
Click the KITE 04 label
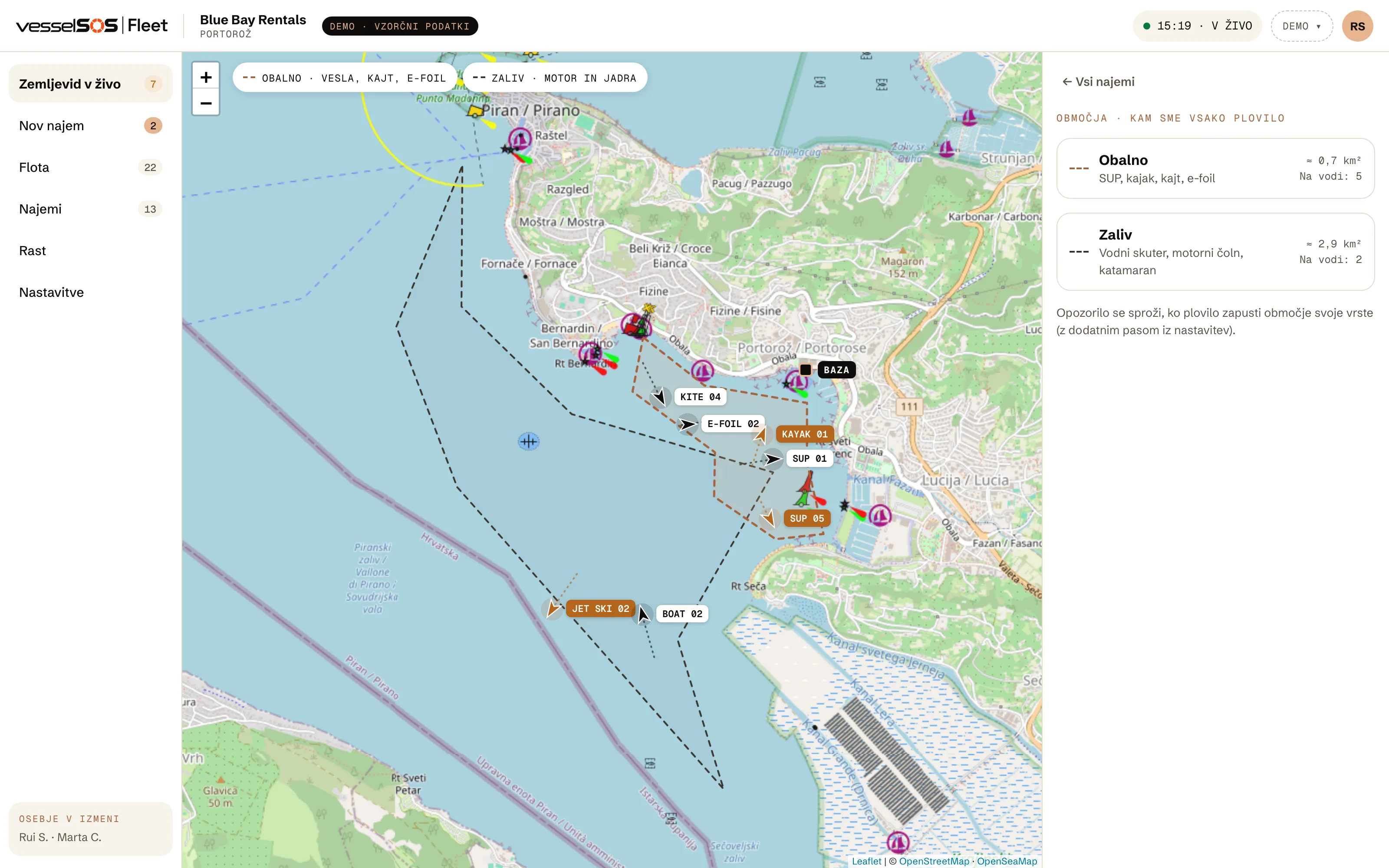click(x=700, y=397)
